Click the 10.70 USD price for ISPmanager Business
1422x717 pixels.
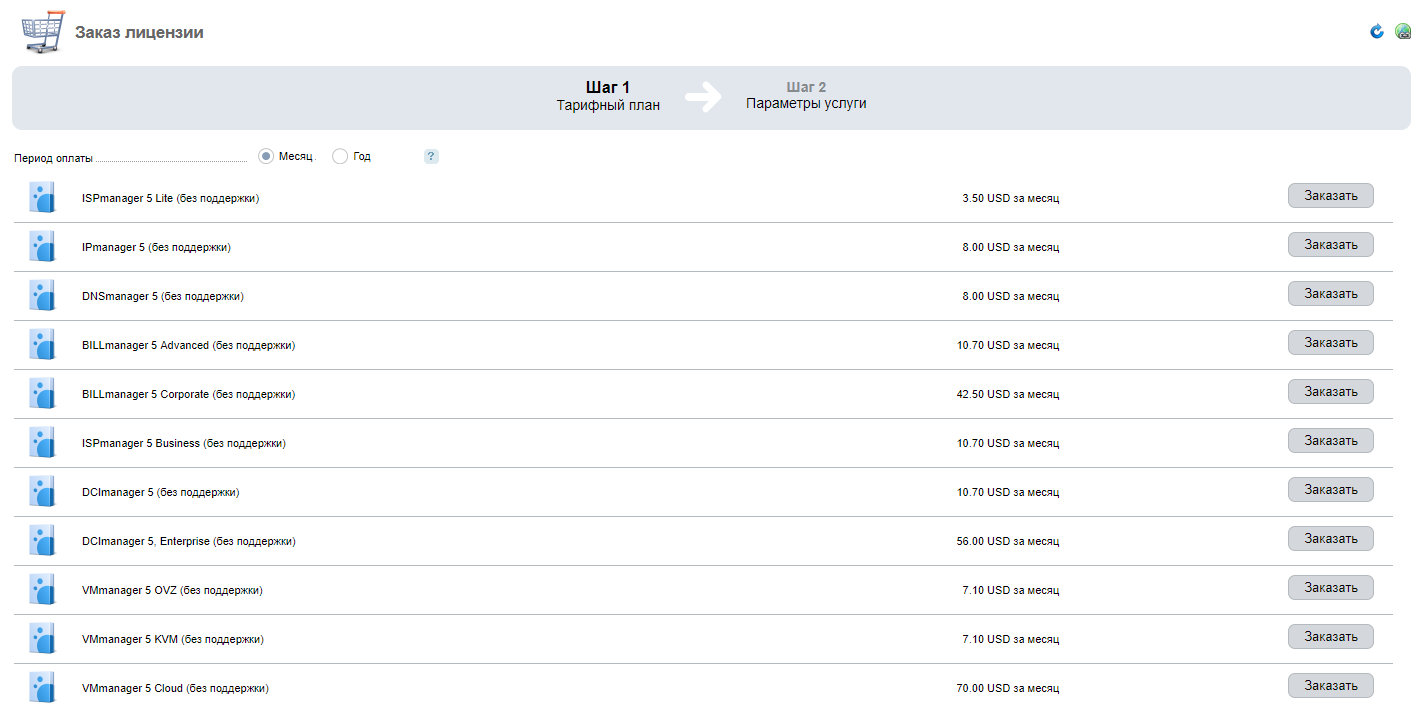1008,443
